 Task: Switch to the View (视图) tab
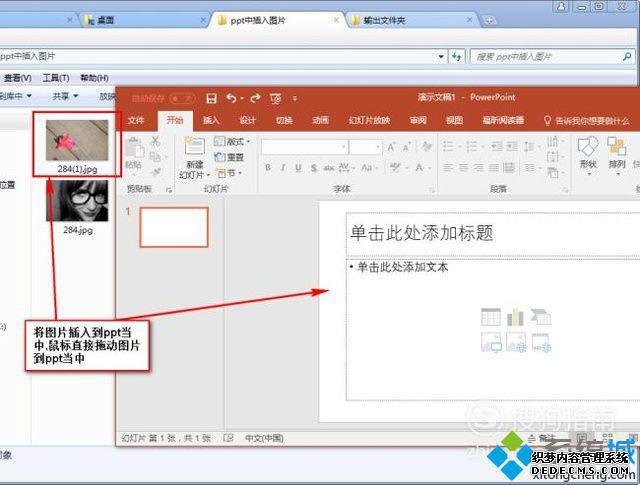(454, 120)
